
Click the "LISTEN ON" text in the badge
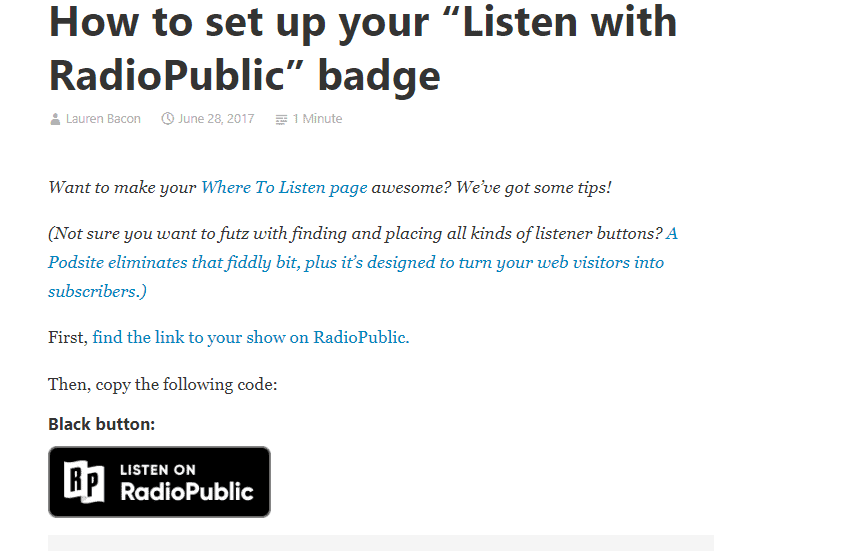coord(158,469)
